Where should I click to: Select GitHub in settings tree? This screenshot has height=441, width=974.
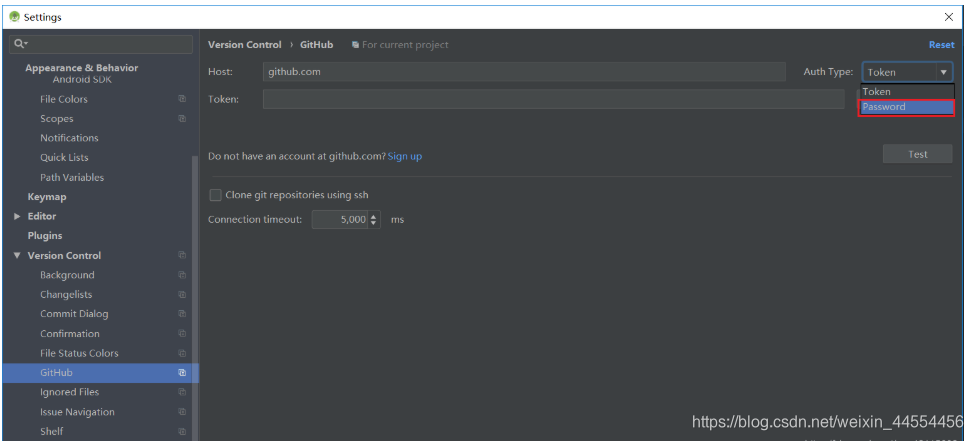pyautogui.click(x=101, y=373)
